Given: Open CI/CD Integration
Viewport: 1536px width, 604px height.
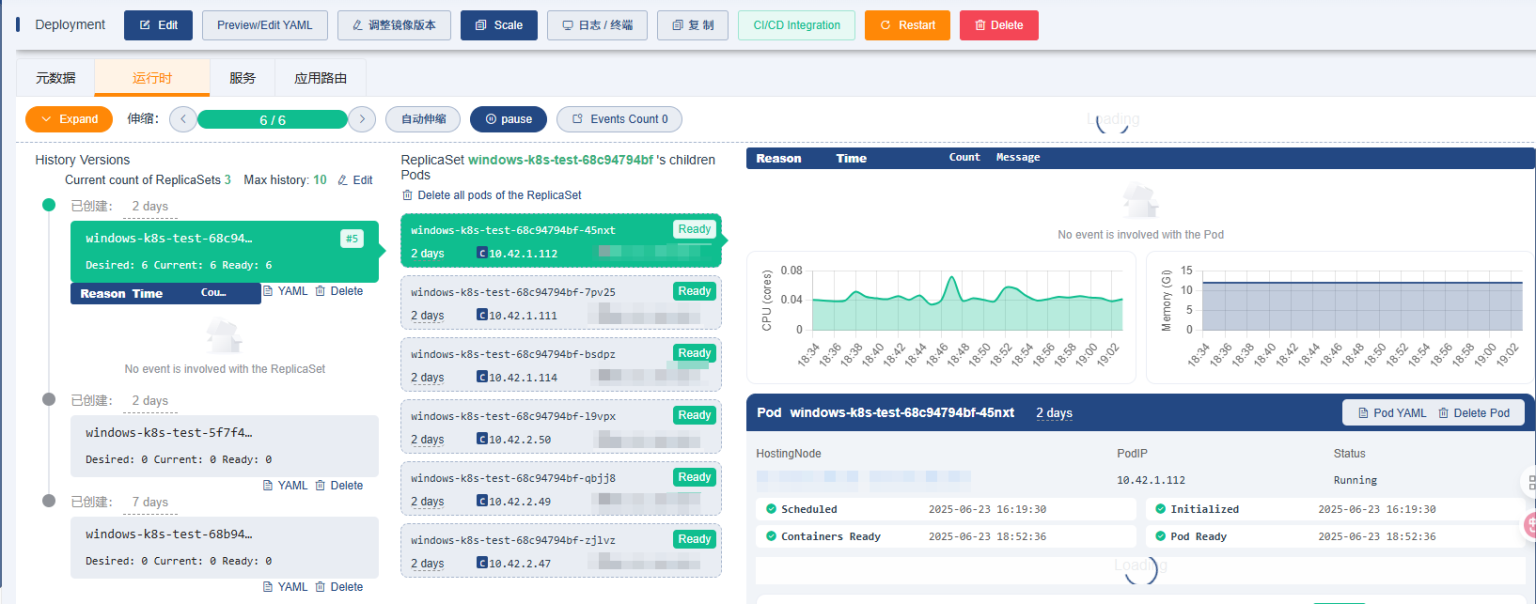Looking at the screenshot, I should 796,25.
